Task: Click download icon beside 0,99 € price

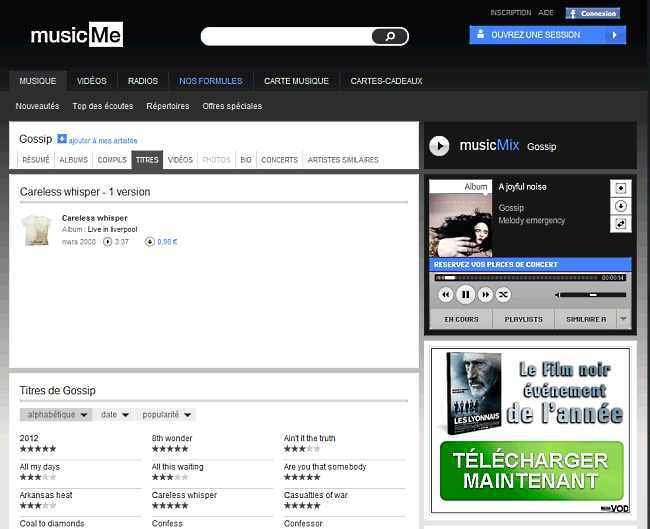Action: [150, 242]
